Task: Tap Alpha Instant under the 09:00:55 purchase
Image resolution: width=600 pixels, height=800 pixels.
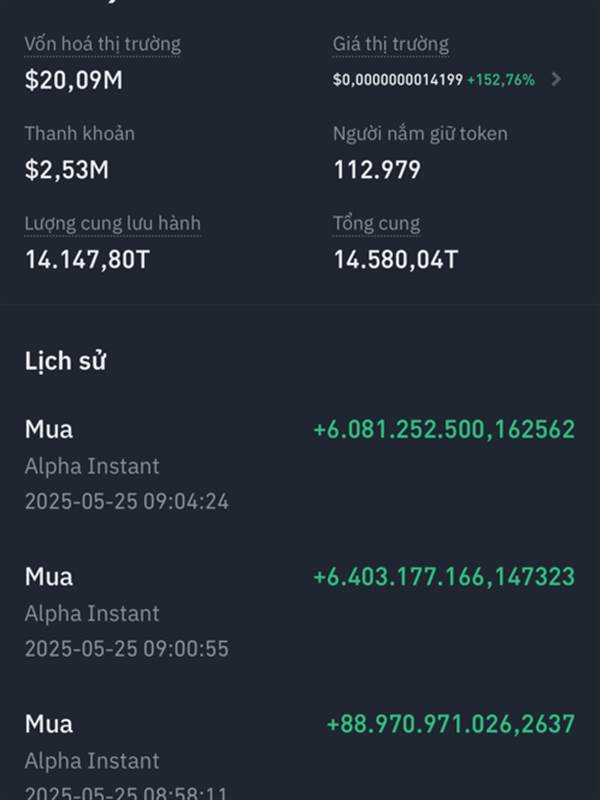Action: coord(92,613)
